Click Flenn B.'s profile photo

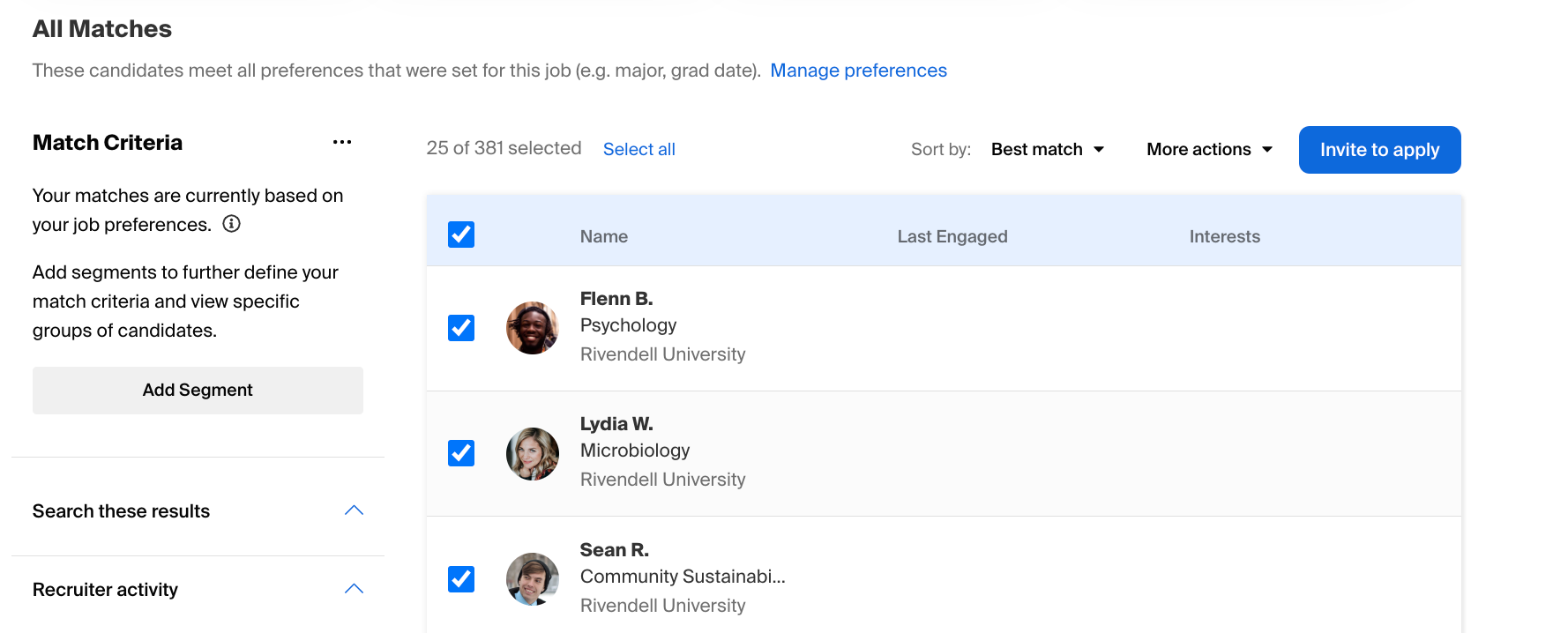[x=532, y=328]
